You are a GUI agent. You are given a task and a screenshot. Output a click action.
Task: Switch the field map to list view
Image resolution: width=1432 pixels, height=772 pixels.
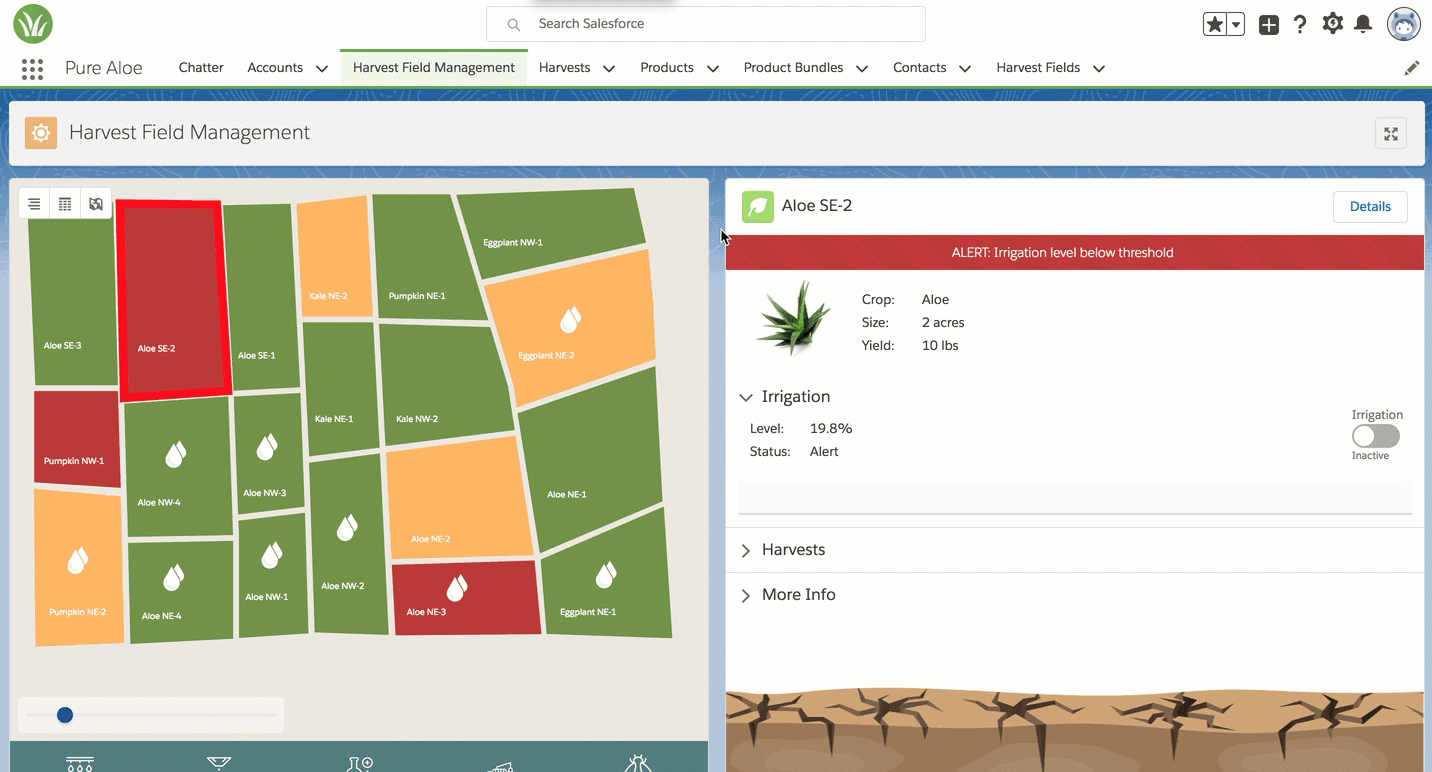tap(34, 204)
